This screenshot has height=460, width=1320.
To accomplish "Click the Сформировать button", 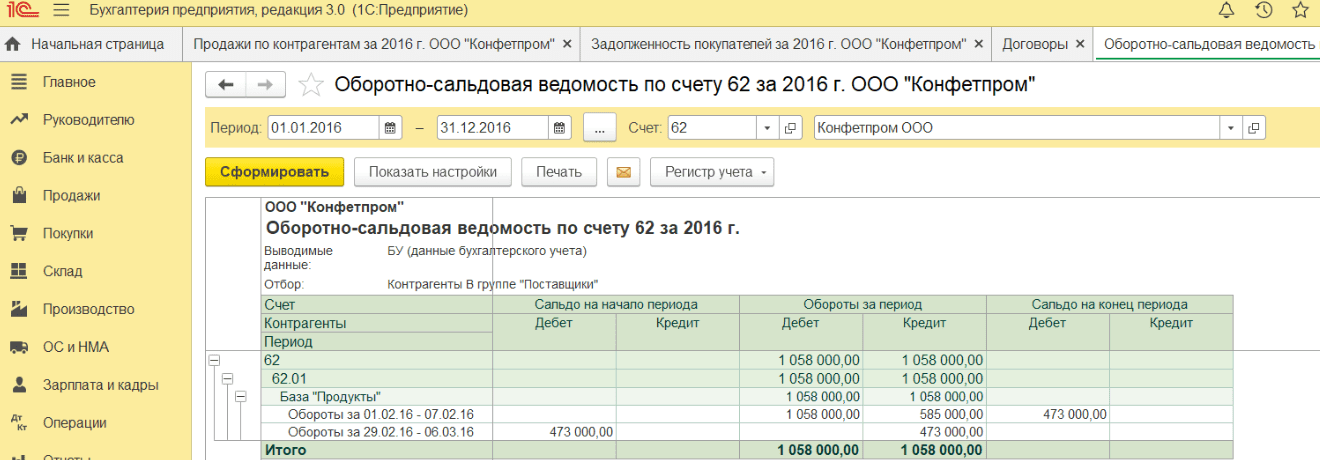I will (274, 172).
